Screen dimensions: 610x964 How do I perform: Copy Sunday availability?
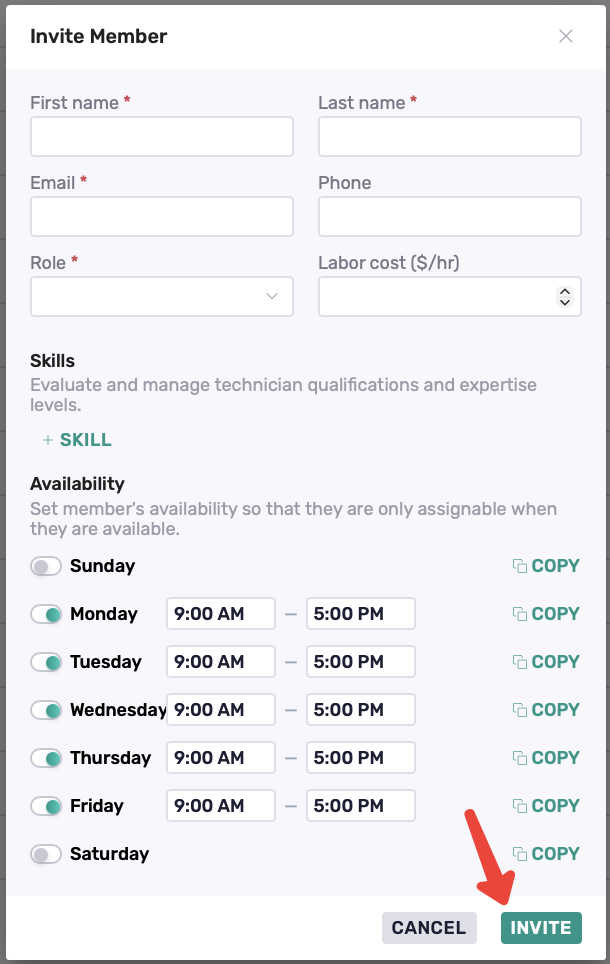coord(546,566)
